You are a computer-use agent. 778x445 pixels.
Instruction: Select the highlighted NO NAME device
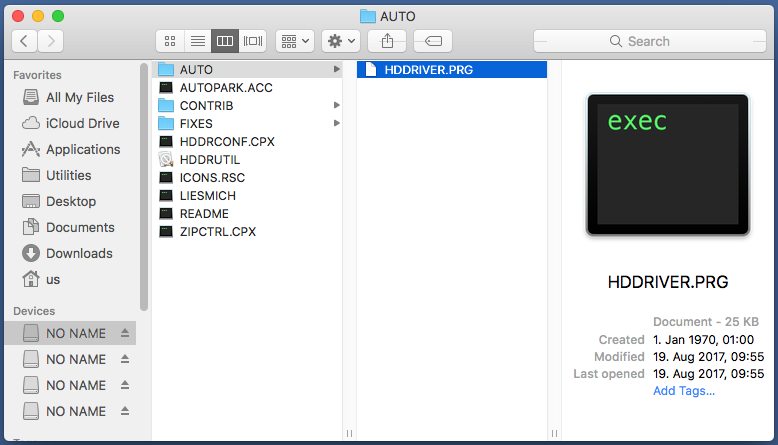pos(70,333)
